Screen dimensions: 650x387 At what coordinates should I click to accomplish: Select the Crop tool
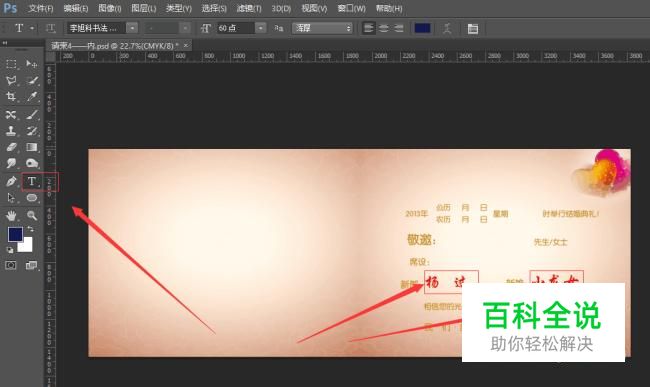(11, 97)
